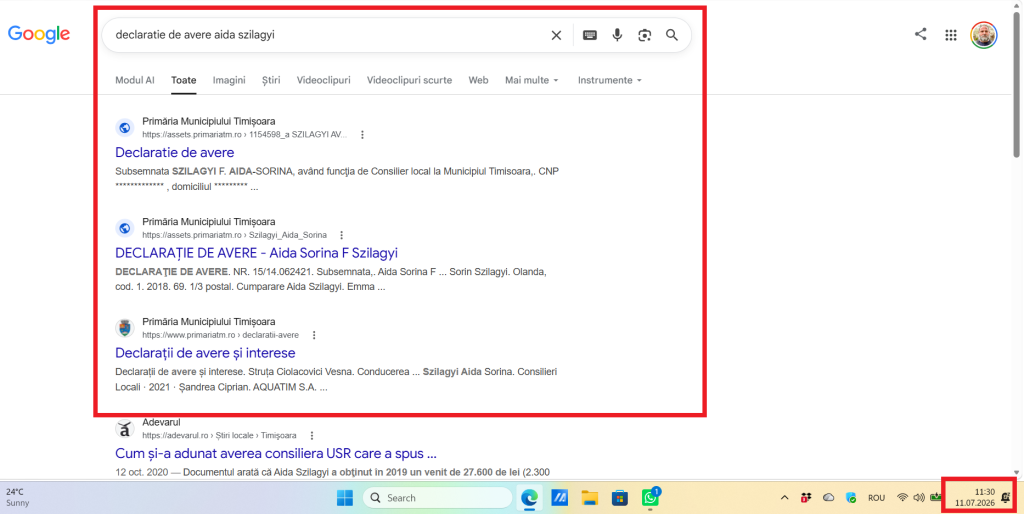Show hidden tray icons with the chevron
The width and height of the screenshot is (1024, 514).
784,498
